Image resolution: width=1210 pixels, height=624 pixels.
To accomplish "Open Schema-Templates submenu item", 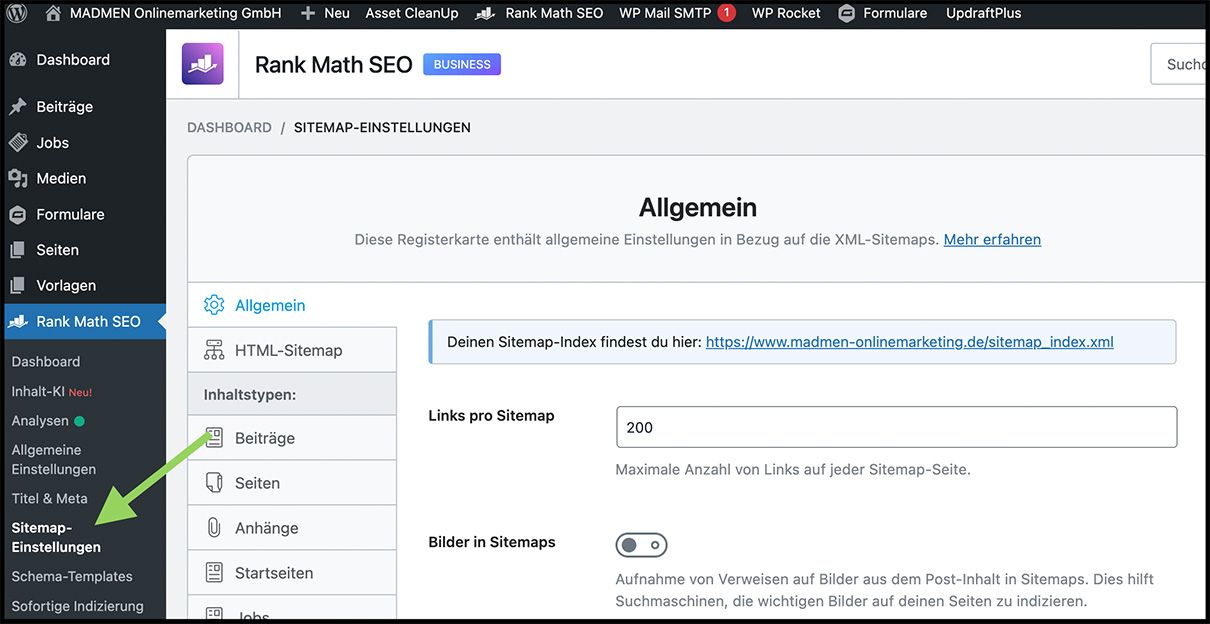I will click(x=72, y=576).
